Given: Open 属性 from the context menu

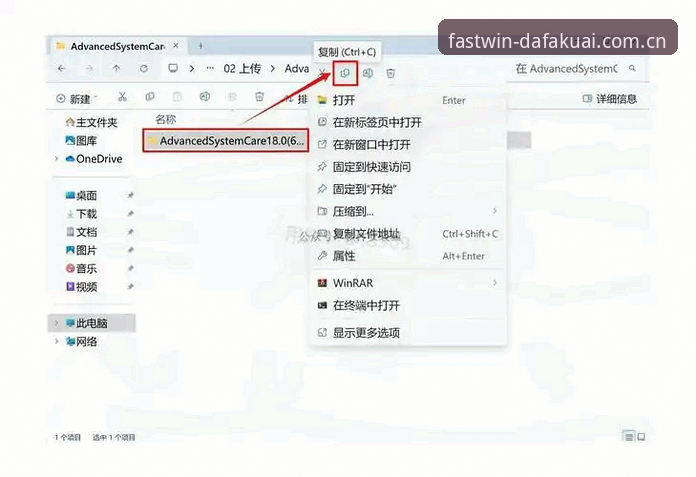Looking at the screenshot, I should pyautogui.click(x=408, y=256).
